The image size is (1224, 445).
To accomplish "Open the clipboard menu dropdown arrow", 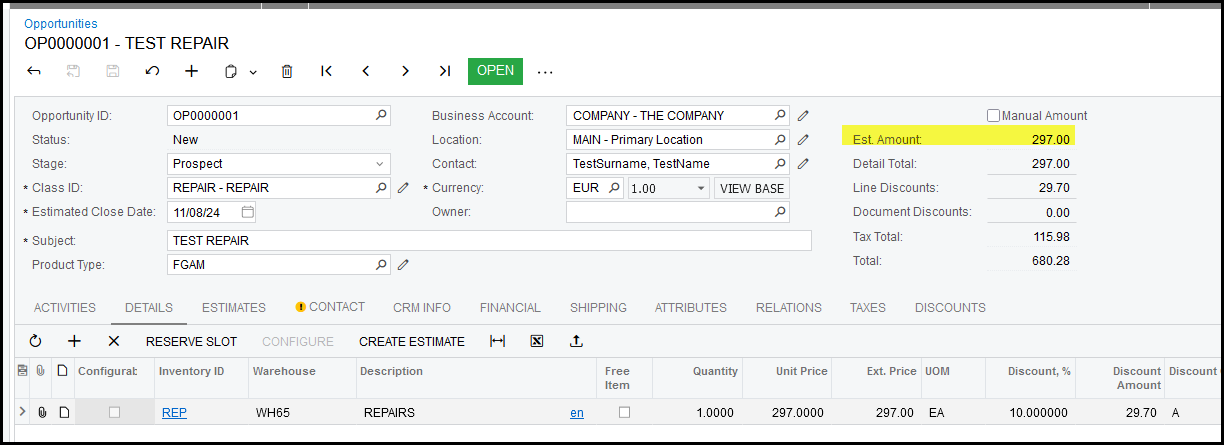I will coord(253,72).
